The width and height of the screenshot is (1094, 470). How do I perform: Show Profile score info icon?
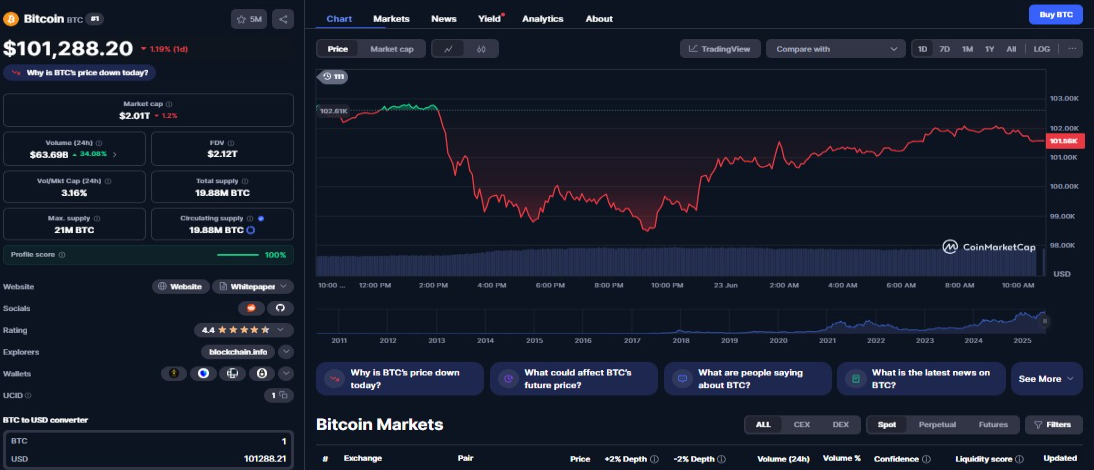click(62, 255)
